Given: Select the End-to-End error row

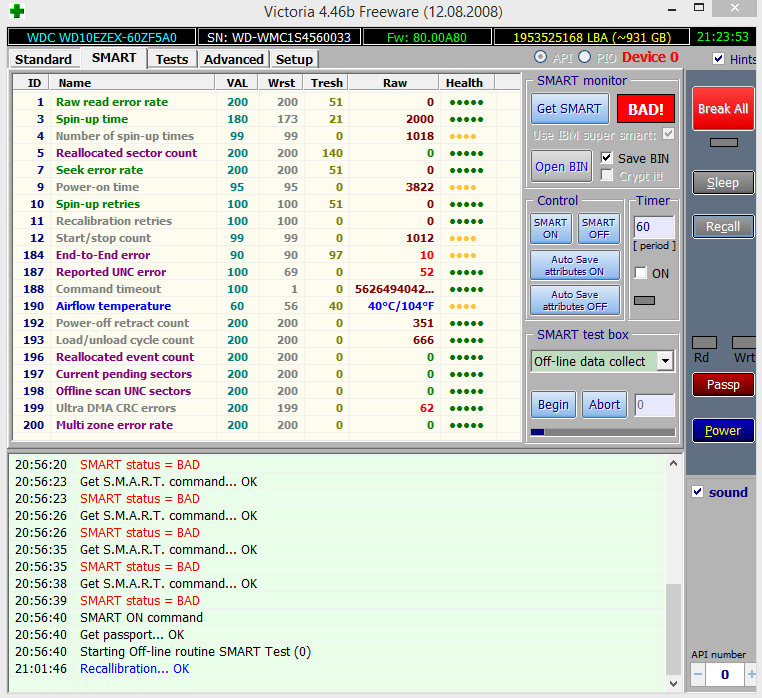Looking at the screenshot, I should [x=266, y=255].
